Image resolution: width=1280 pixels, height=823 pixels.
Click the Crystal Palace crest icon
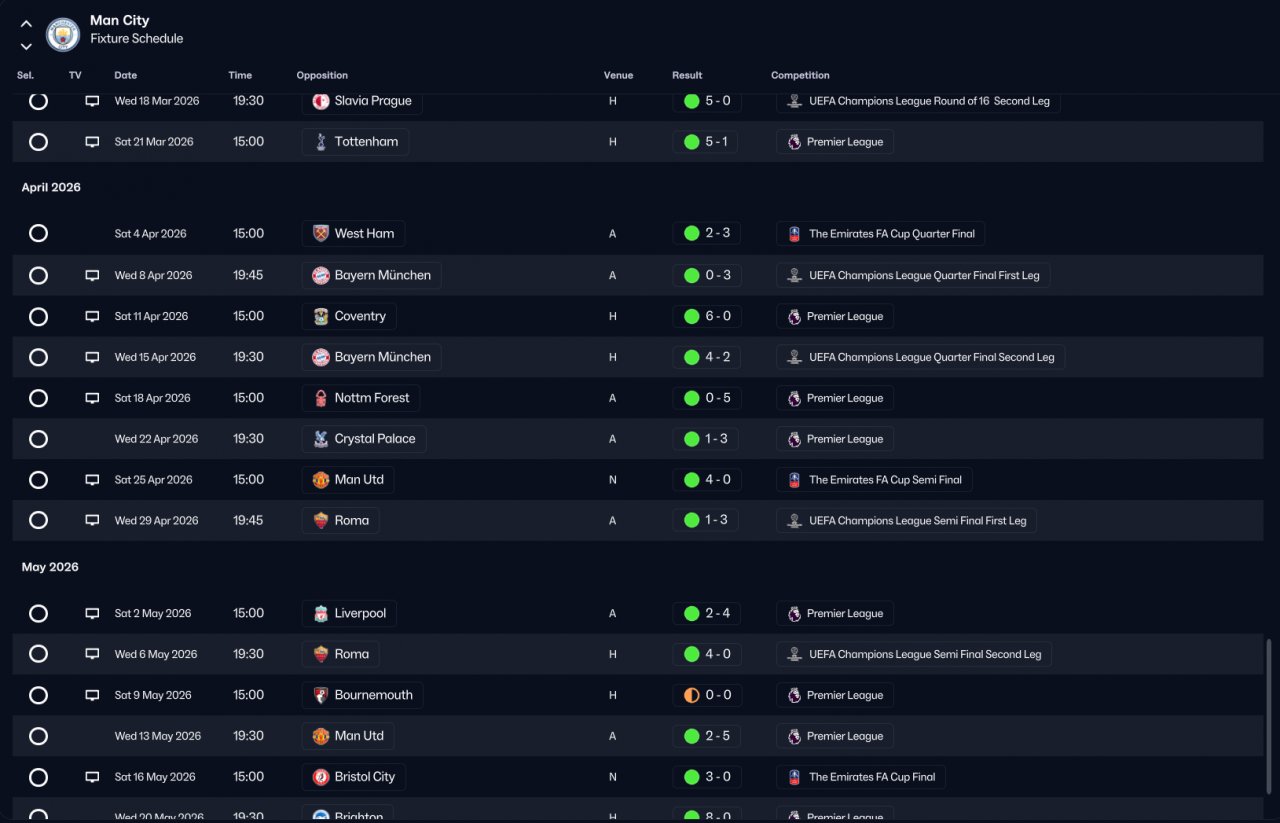click(x=320, y=439)
